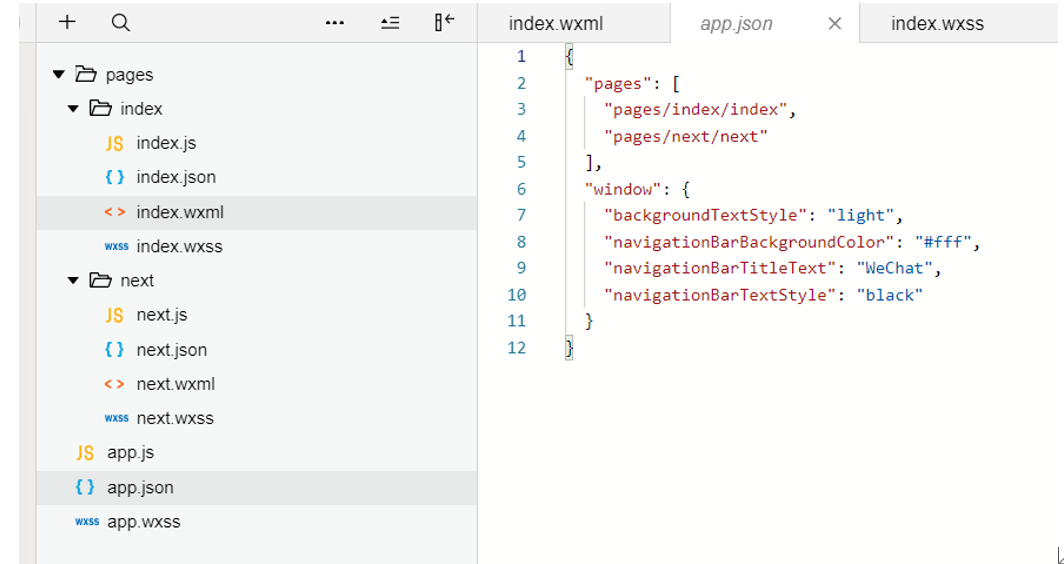This screenshot has height=564, width=1064.
Task: Hide the file tree sidebar panel icon
Action: [444, 22]
